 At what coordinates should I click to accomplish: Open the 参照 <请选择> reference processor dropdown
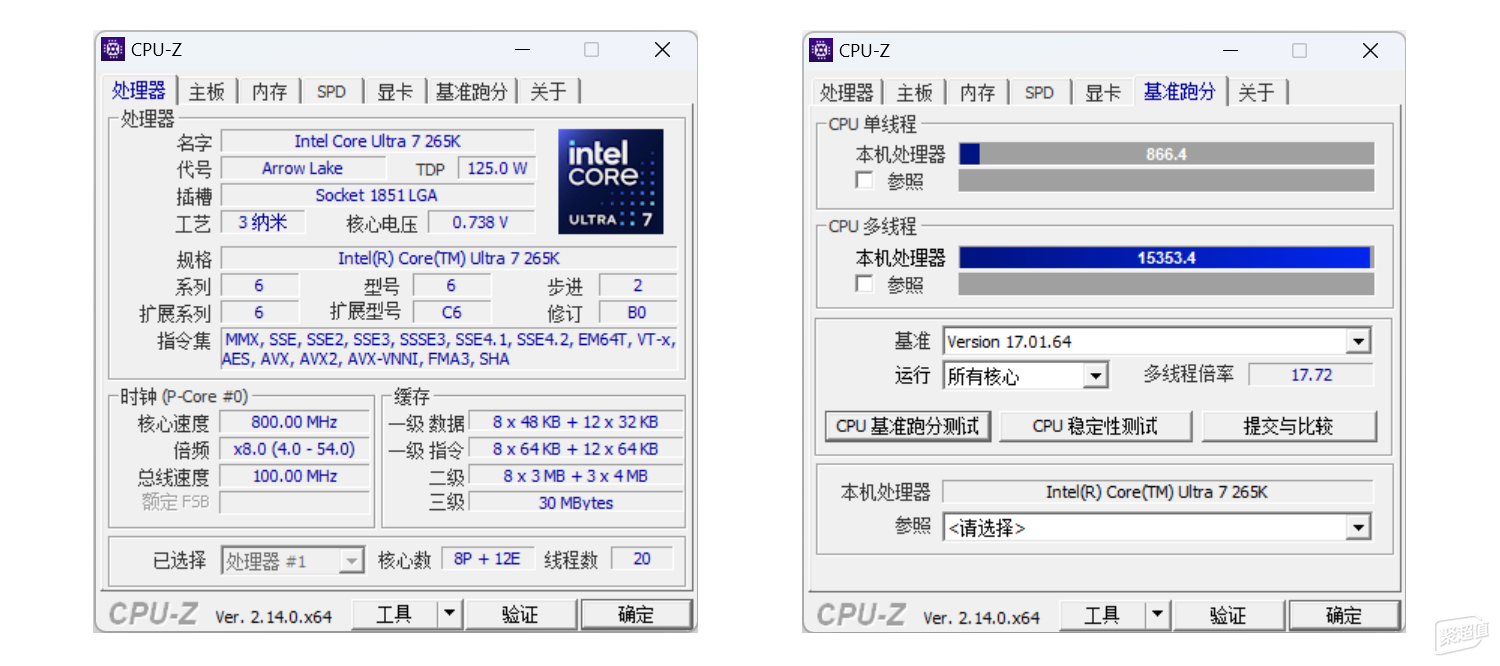[1156, 527]
